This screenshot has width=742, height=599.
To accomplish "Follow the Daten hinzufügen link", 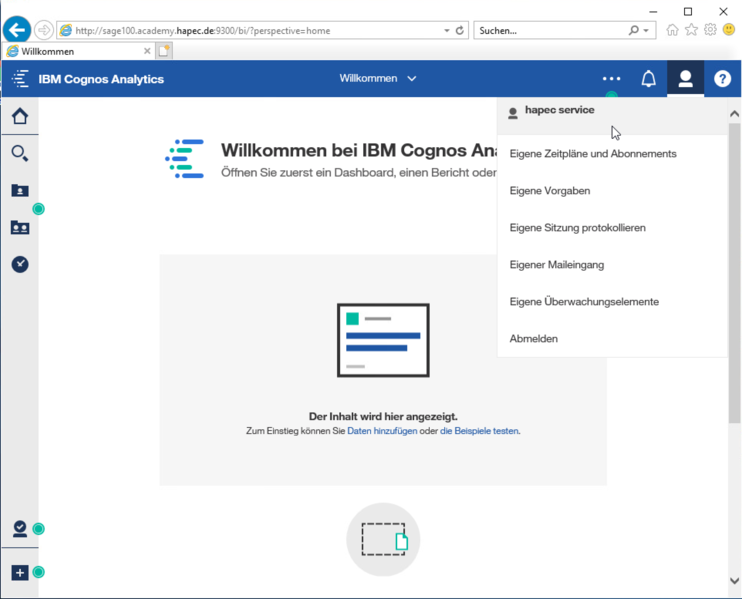I will [382, 431].
